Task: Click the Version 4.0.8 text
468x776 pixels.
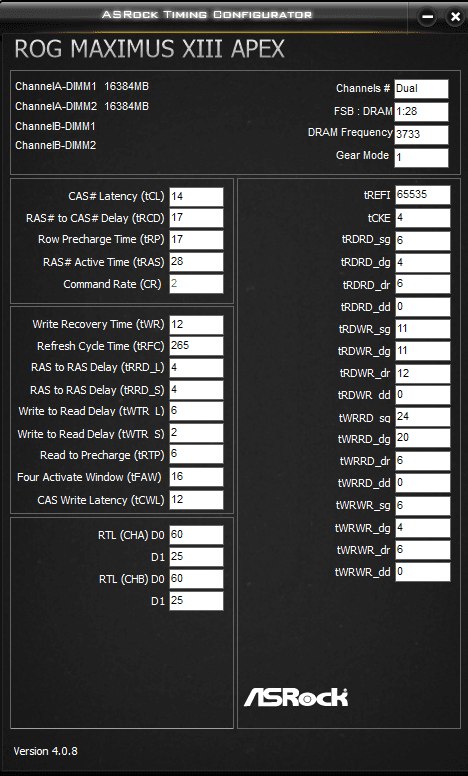Action: click(x=46, y=751)
